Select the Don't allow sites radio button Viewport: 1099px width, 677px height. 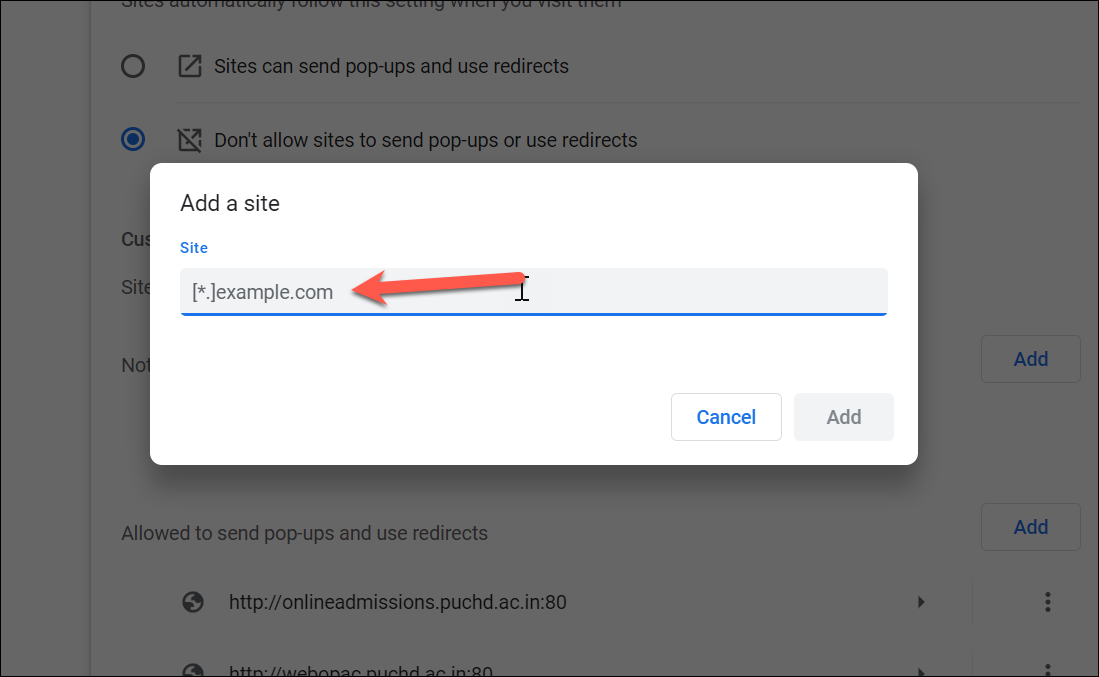coord(132,139)
